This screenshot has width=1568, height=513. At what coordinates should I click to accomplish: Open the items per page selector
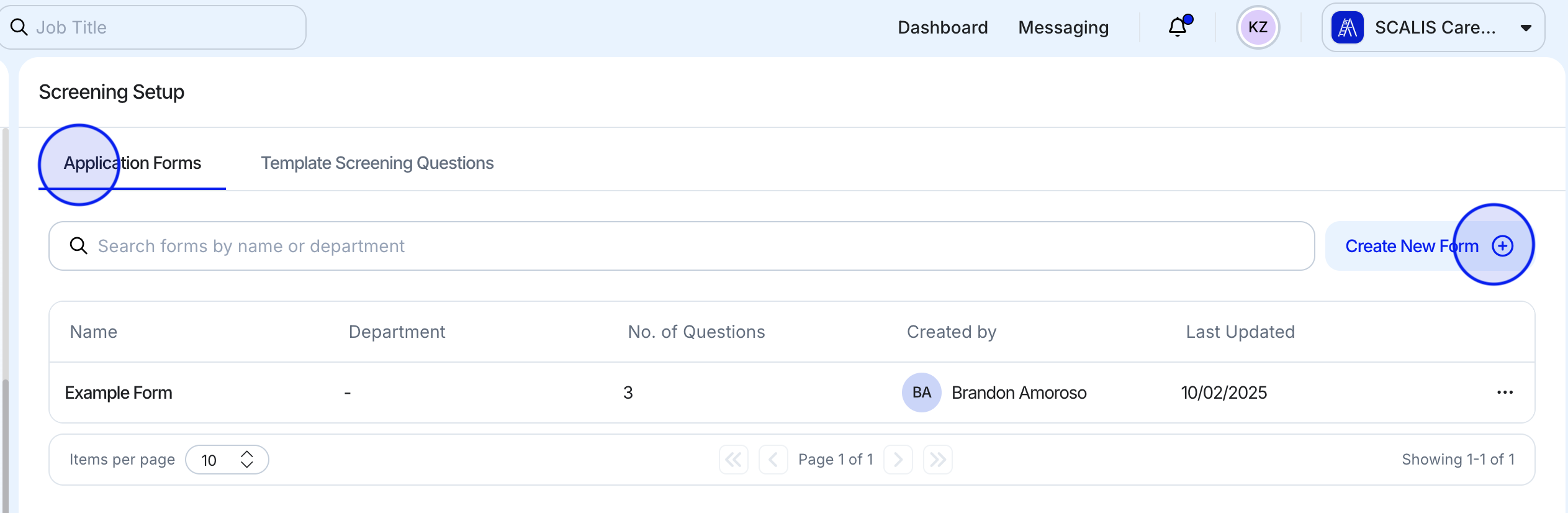pos(227,460)
